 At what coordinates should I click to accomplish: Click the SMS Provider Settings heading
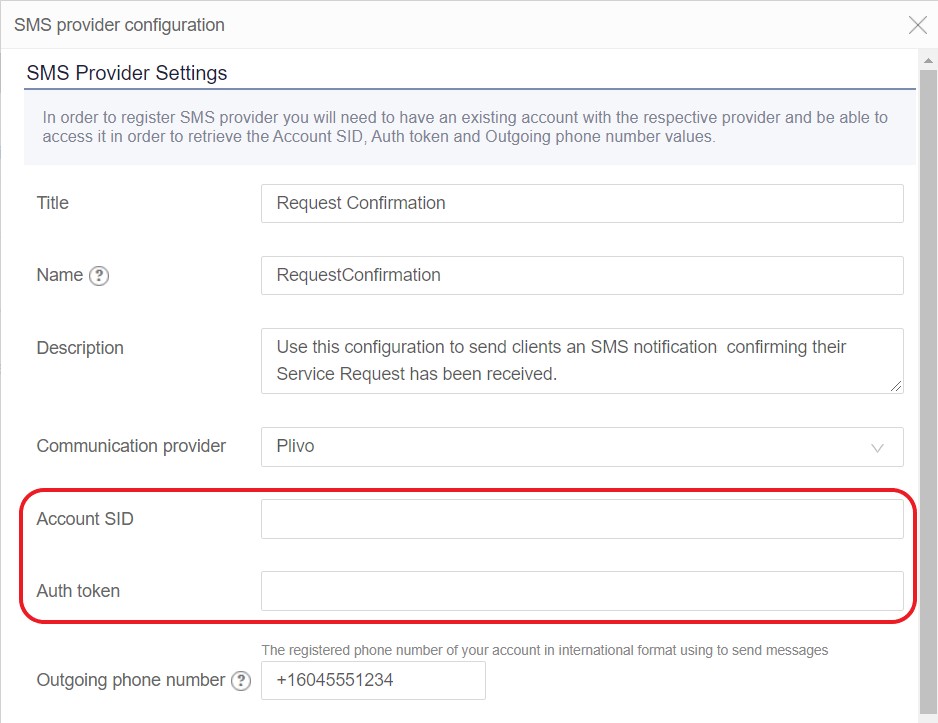click(x=127, y=72)
